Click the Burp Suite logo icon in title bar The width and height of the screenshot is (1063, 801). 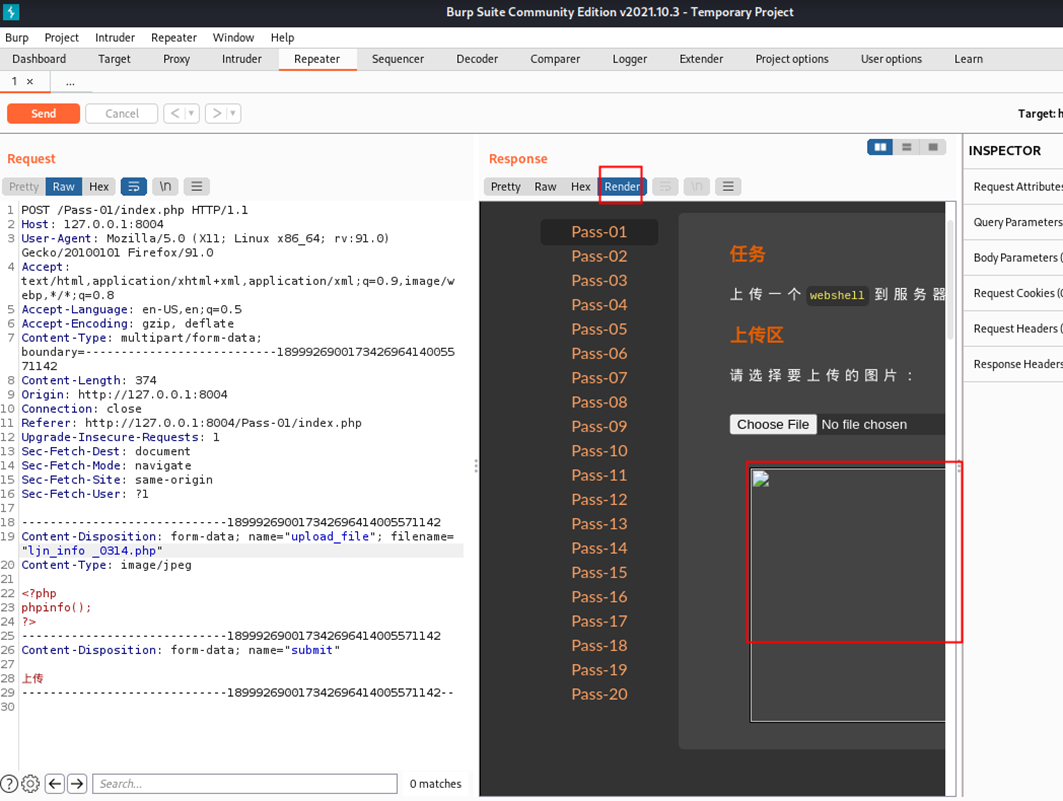tap(11, 12)
